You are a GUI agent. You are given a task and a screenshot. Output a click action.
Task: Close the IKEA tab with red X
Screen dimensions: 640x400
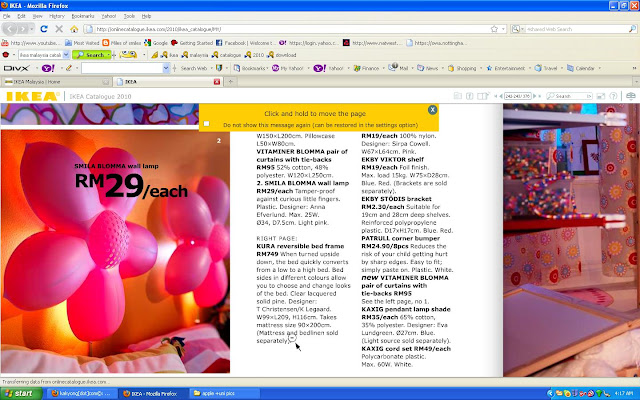(x=217, y=82)
